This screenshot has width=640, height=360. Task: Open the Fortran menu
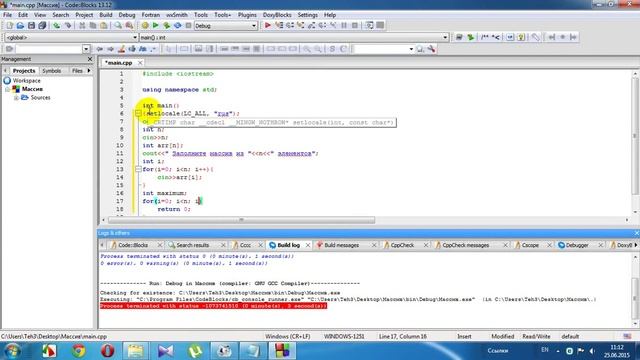(x=151, y=15)
